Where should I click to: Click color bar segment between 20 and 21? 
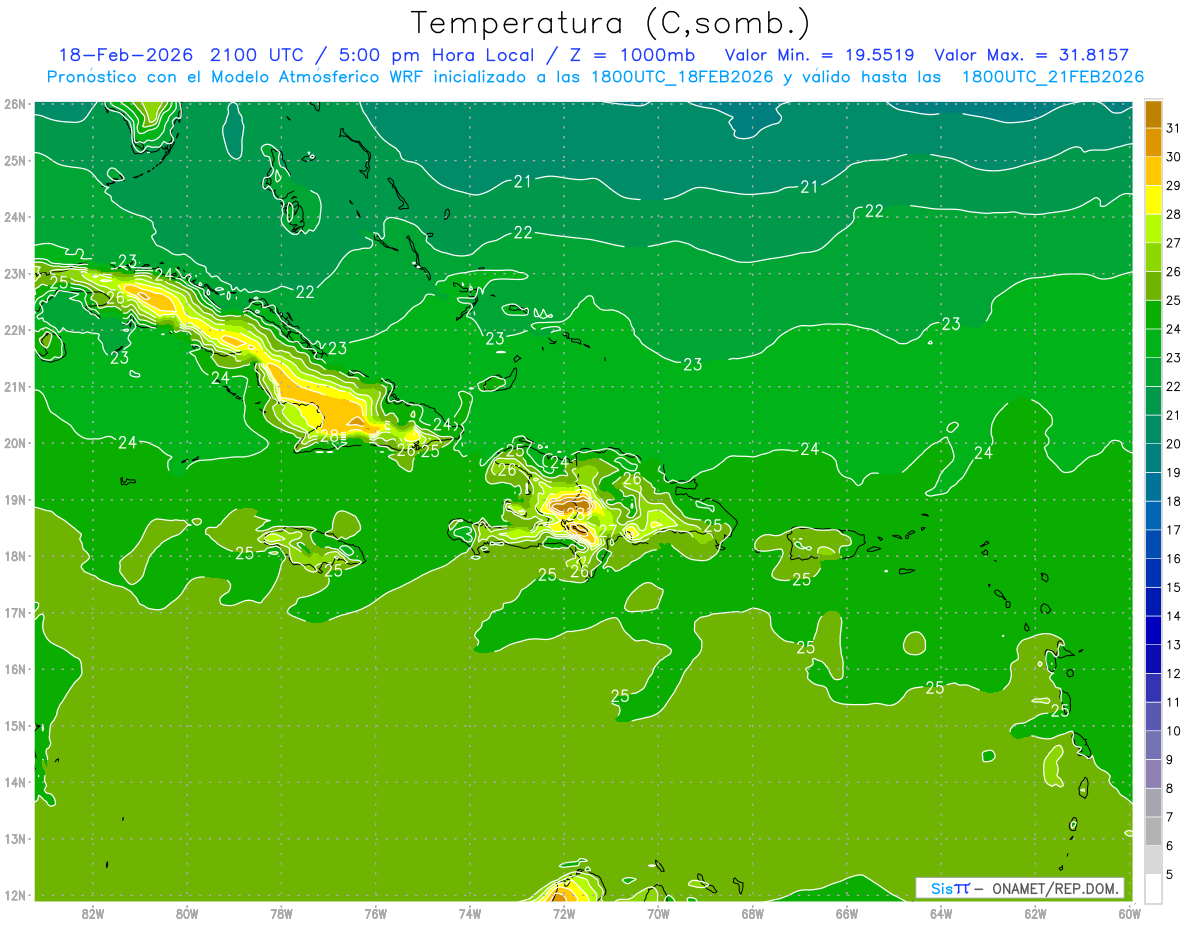point(1153,429)
